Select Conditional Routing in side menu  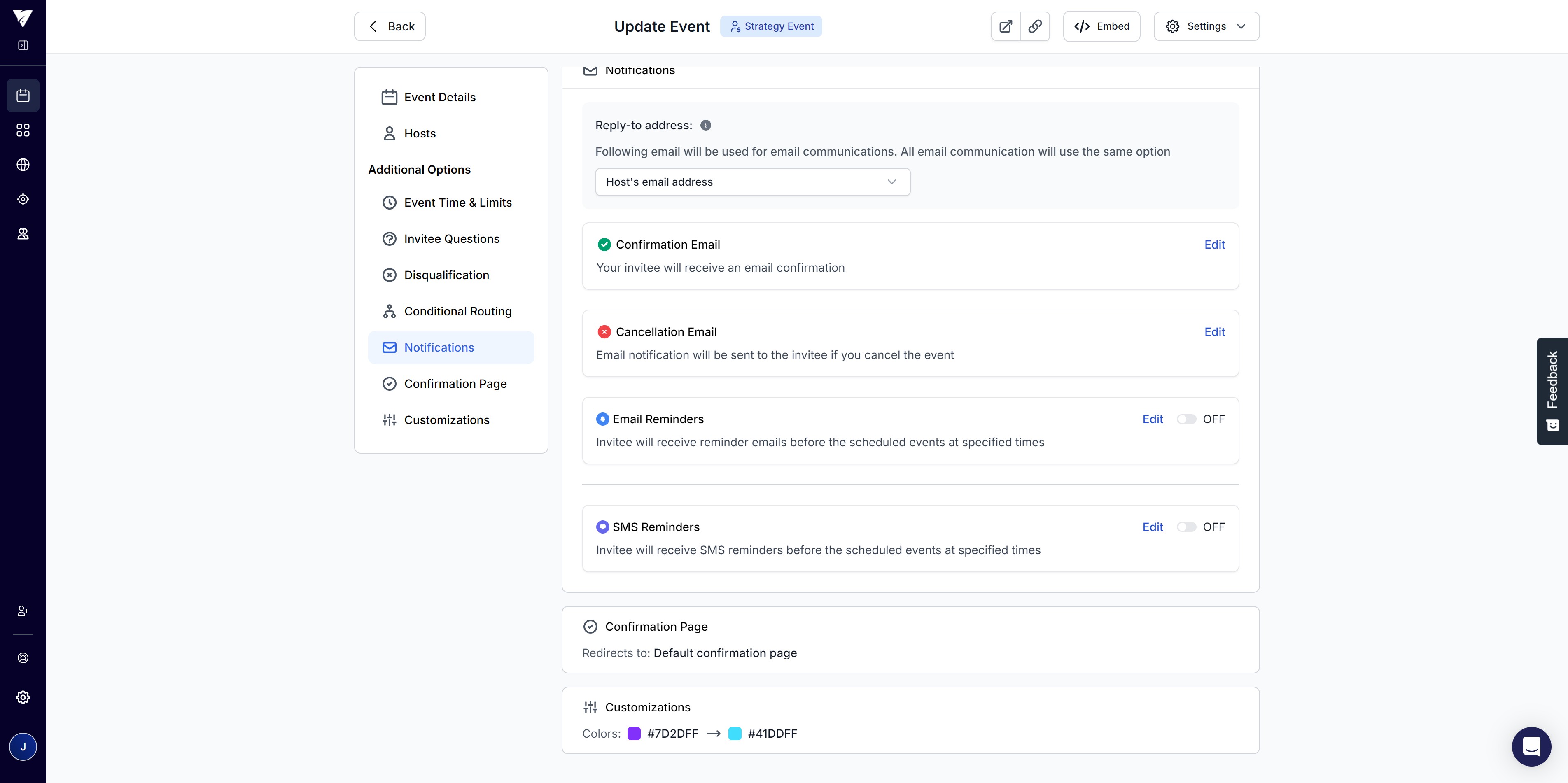(x=457, y=312)
